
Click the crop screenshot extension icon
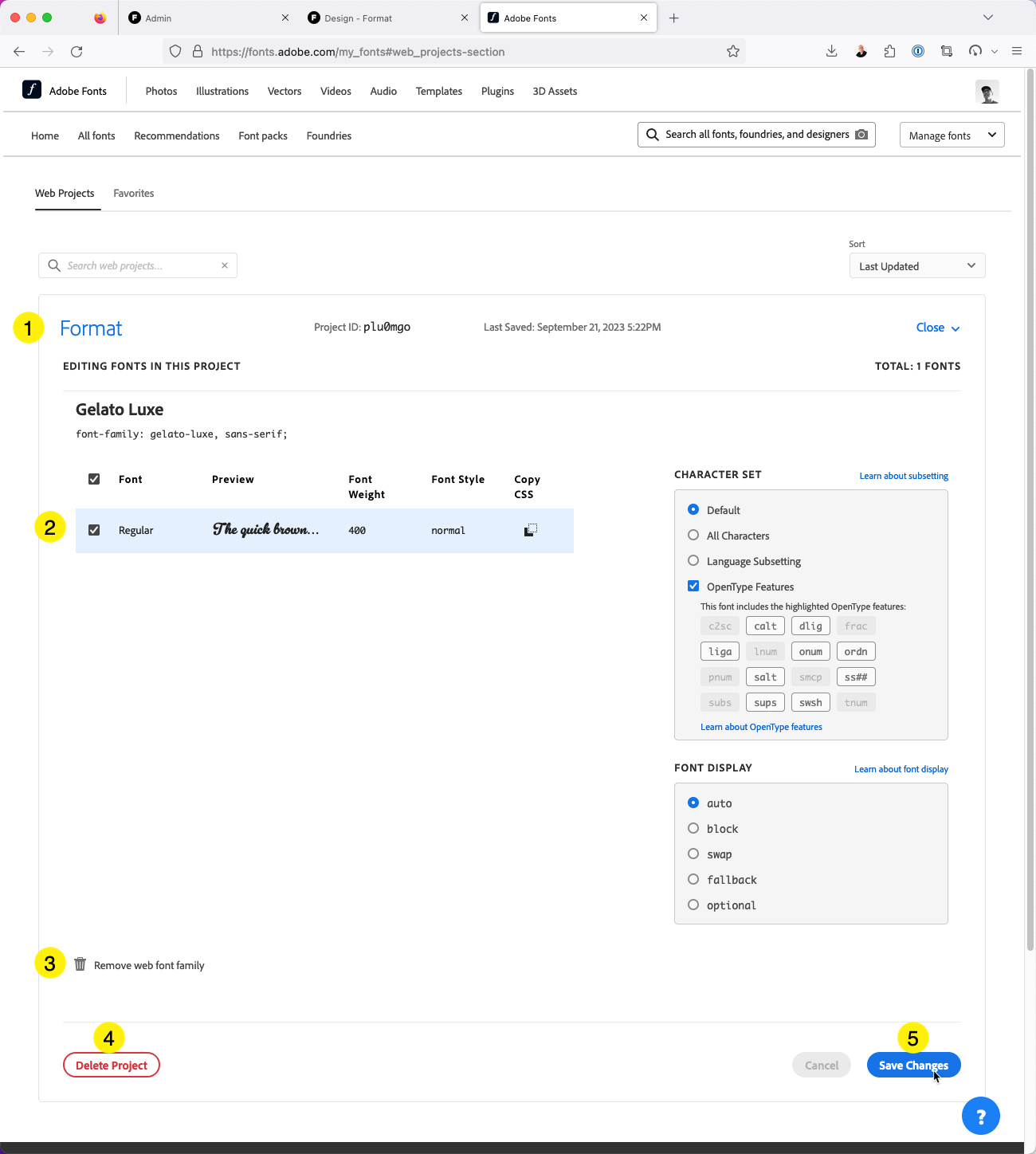pyautogui.click(x=947, y=52)
